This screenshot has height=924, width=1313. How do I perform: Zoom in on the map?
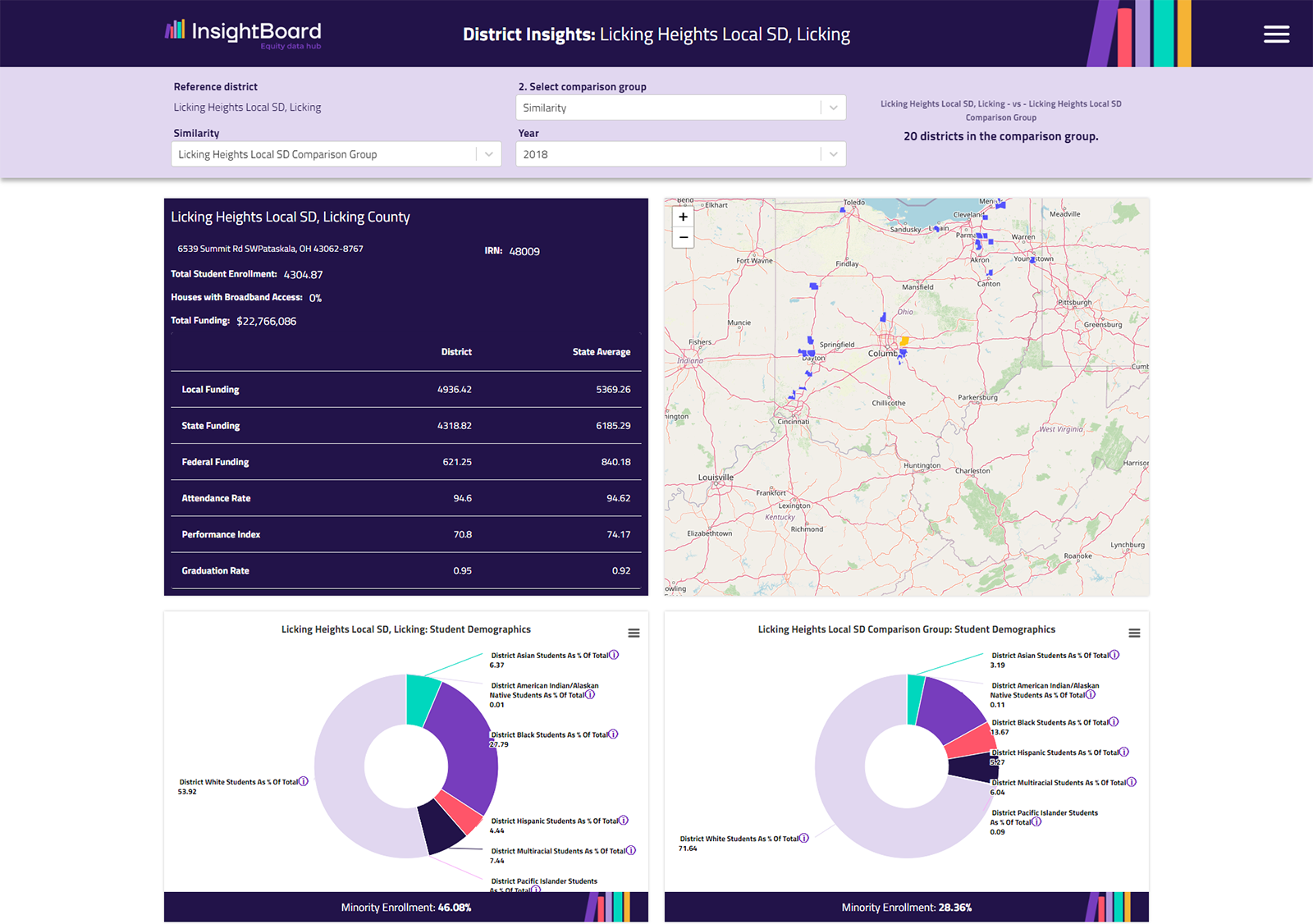click(x=683, y=217)
